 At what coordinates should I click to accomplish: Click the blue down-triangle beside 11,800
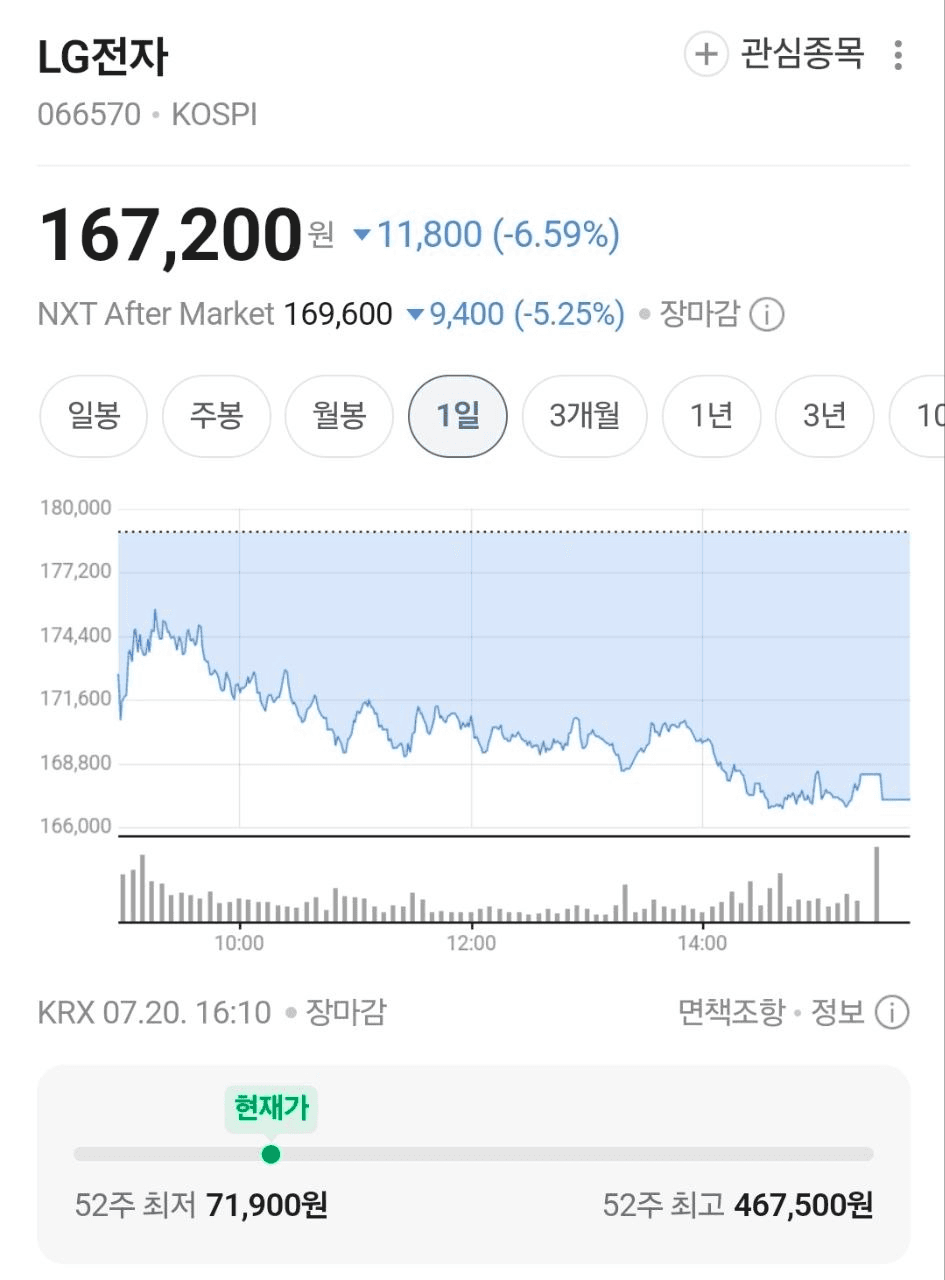(362, 236)
